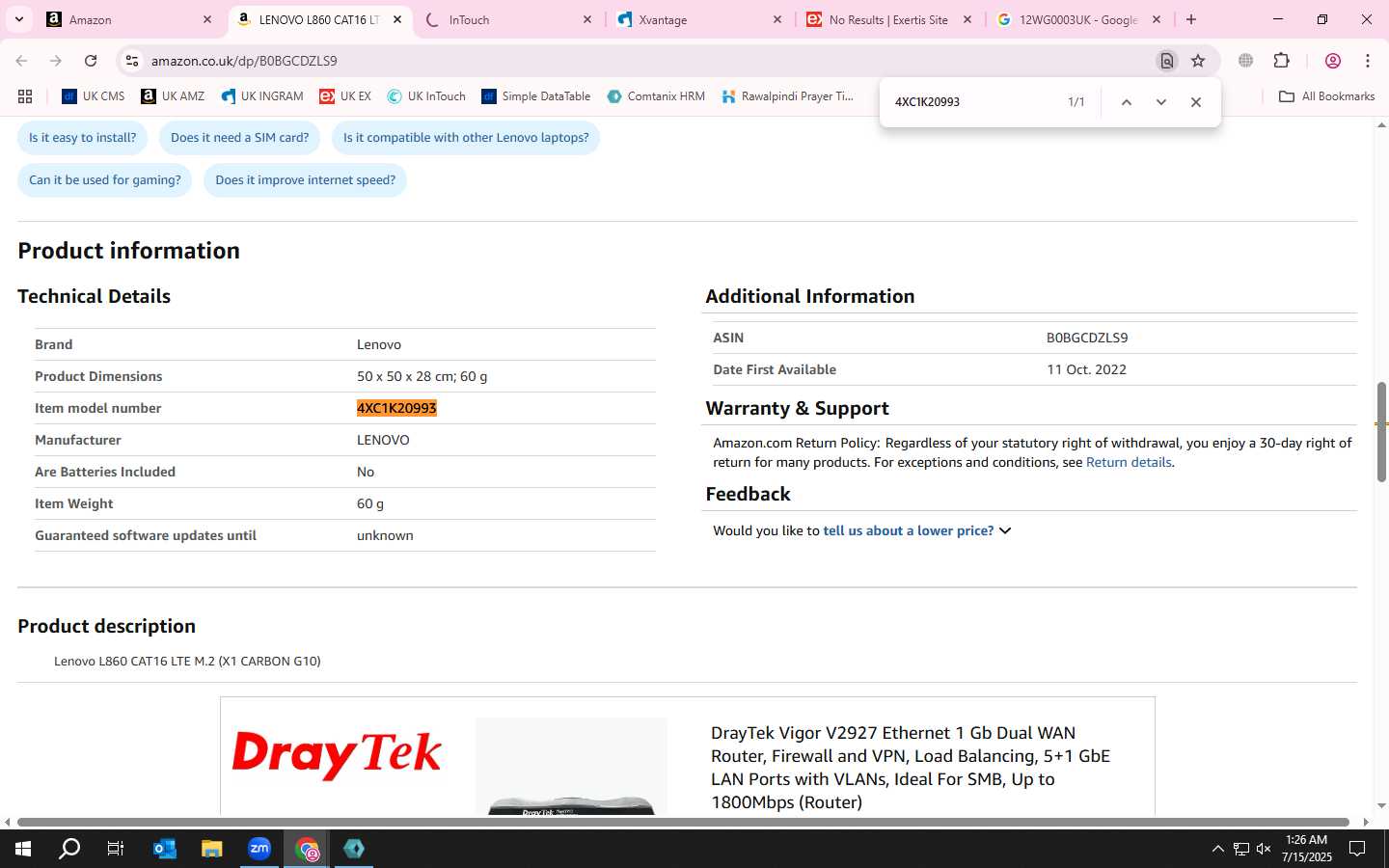Click the globe extension icon in toolbar
The width and height of the screenshot is (1389, 868).
1246,61
